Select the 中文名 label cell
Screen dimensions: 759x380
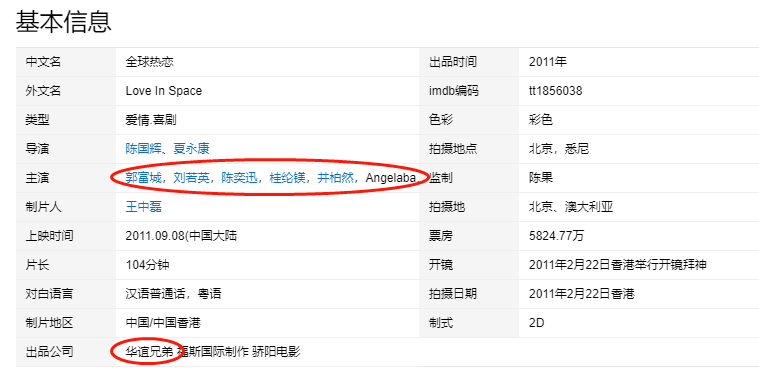click(66, 62)
